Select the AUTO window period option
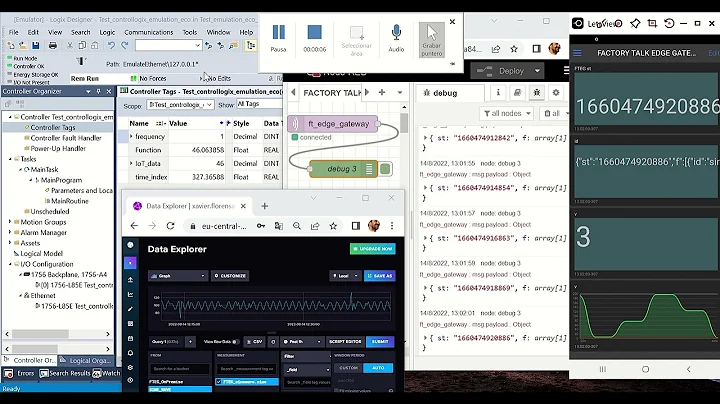This screenshot has height=404, width=720. 378,368
